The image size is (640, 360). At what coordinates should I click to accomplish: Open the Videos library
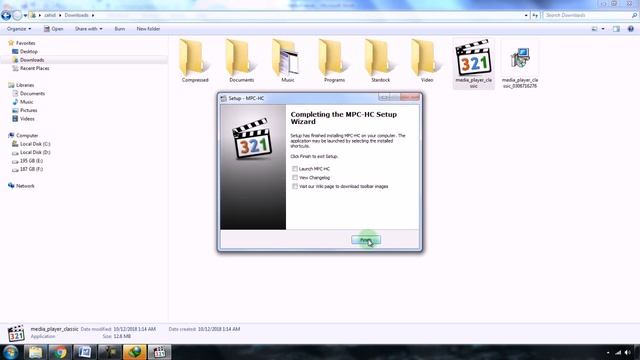(27, 119)
